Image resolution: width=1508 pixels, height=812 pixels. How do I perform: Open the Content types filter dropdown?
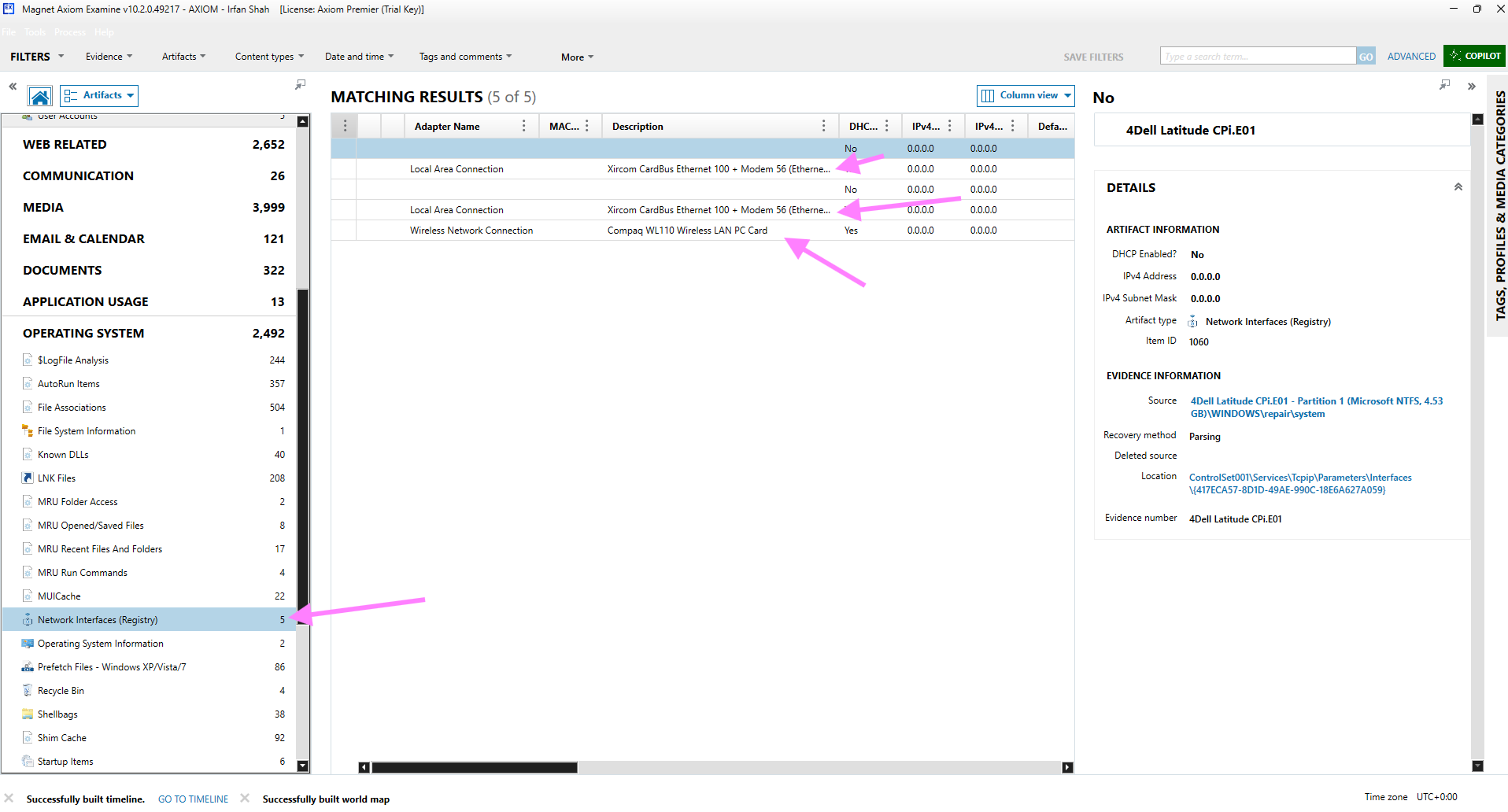tap(269, 57)
